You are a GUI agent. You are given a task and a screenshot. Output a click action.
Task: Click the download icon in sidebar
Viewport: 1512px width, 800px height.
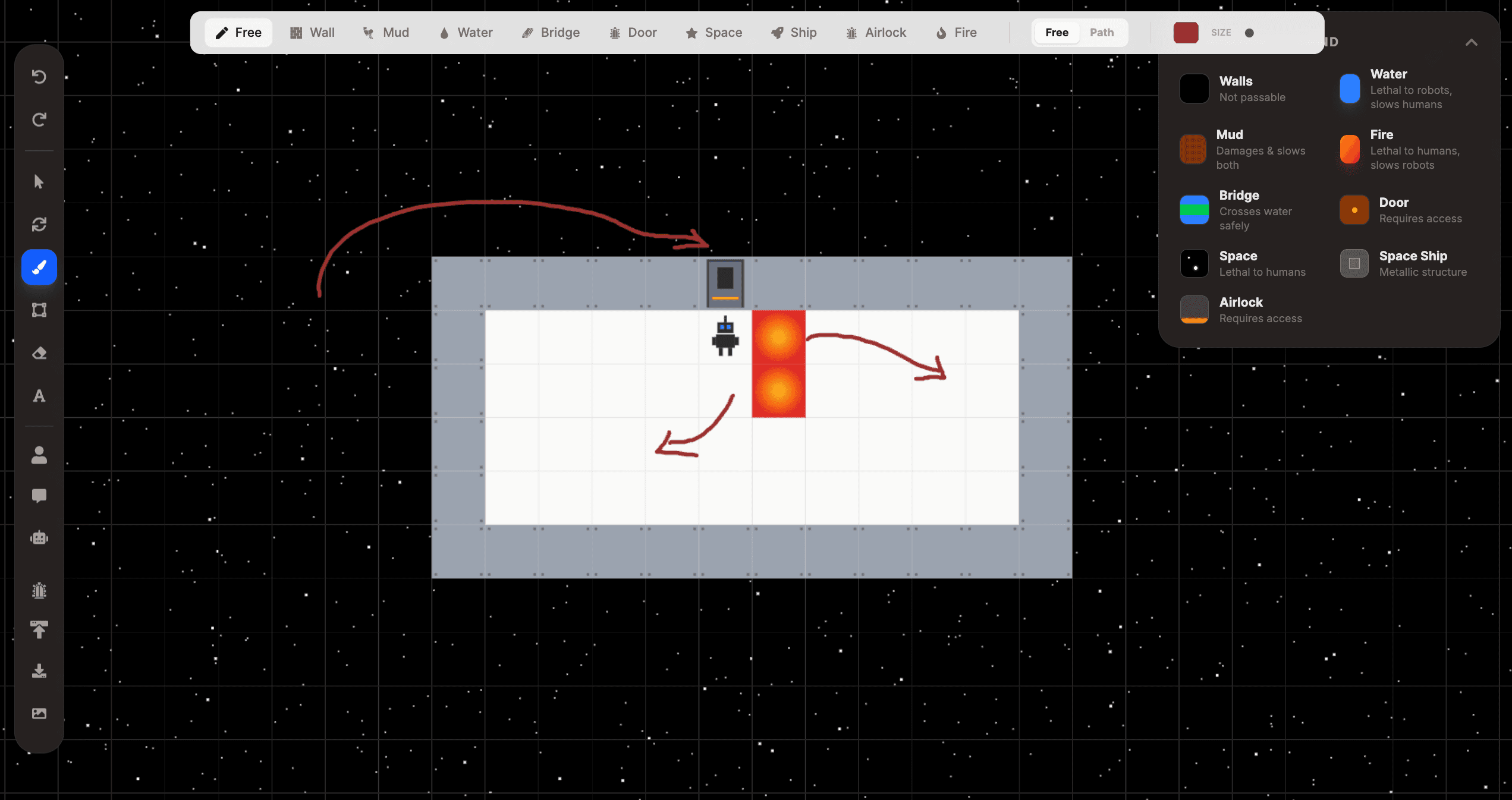[39, 671]
